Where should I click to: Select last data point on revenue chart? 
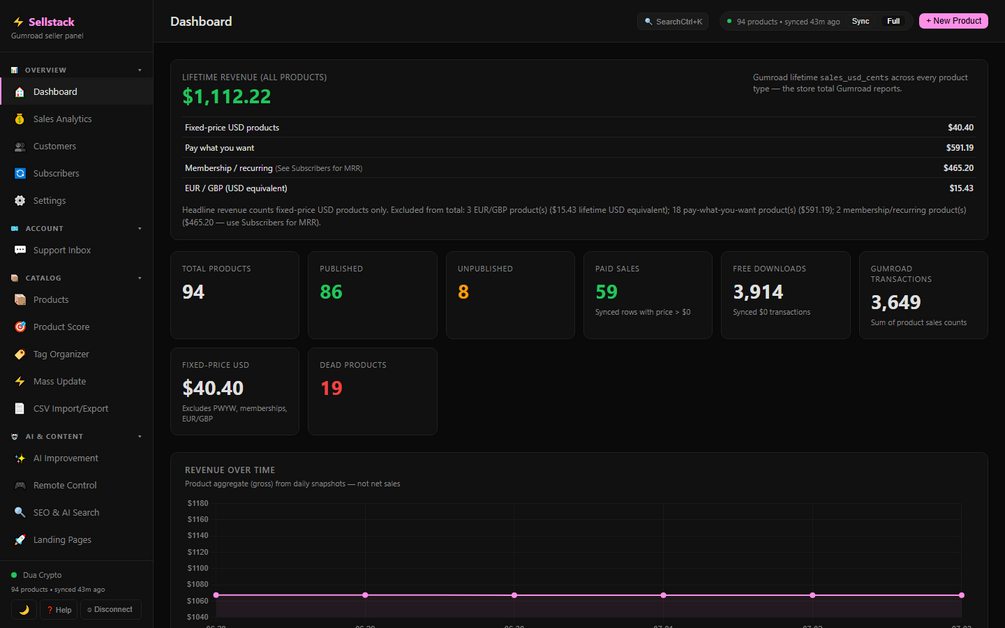click(x=961, y=595)
